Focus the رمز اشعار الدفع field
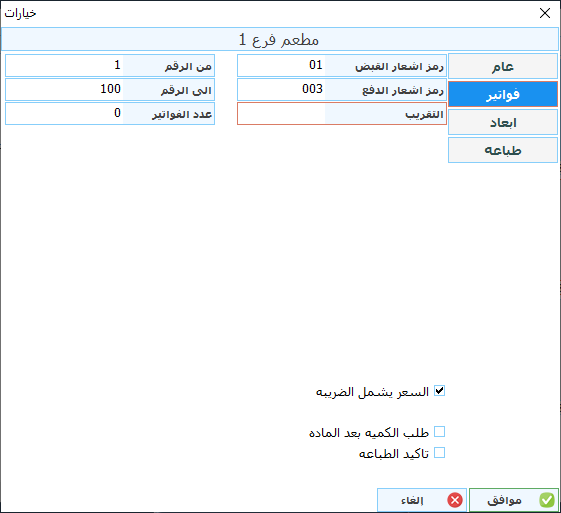The image size is (561, 513). [x=282, y=89]
